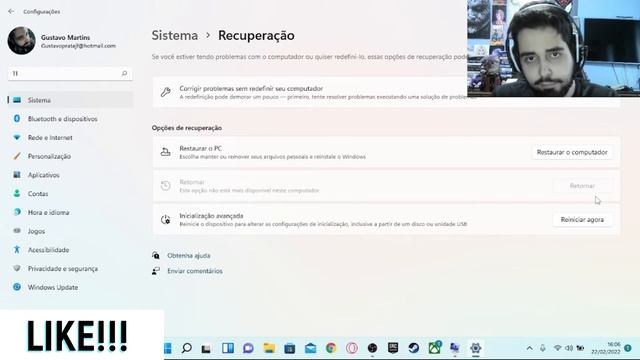Click the Inicialização avançada icon
This screenshot has width=640, height=360.
click(x=165, y=220)
